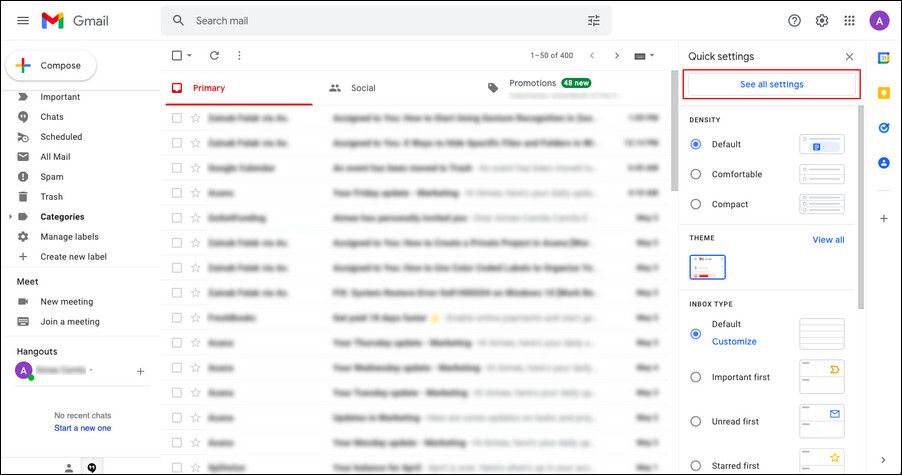Go to newer messages arrow
Viewport: 902px width, 475px height.
592,56
